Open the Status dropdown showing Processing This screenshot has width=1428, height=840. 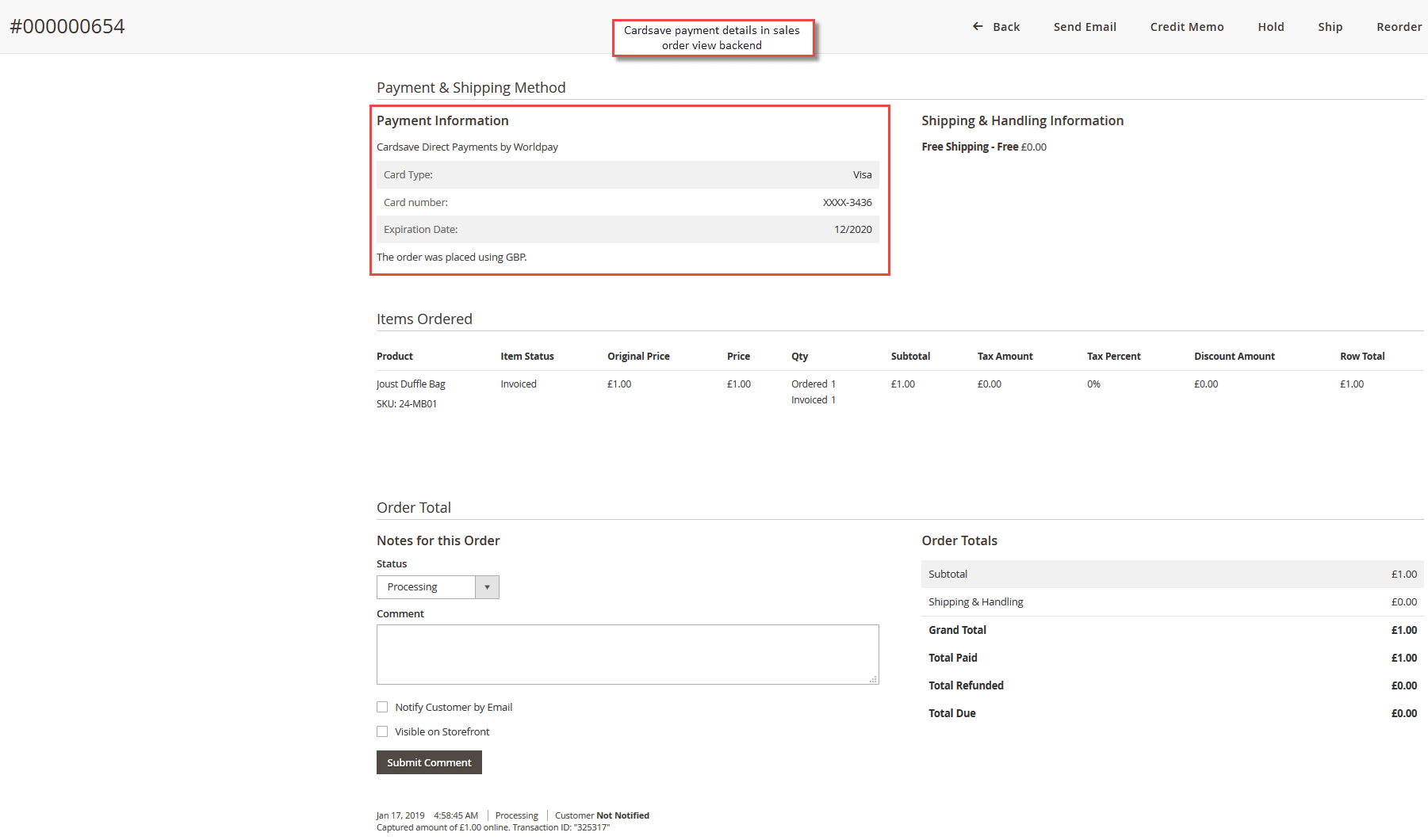click(438, 587)
